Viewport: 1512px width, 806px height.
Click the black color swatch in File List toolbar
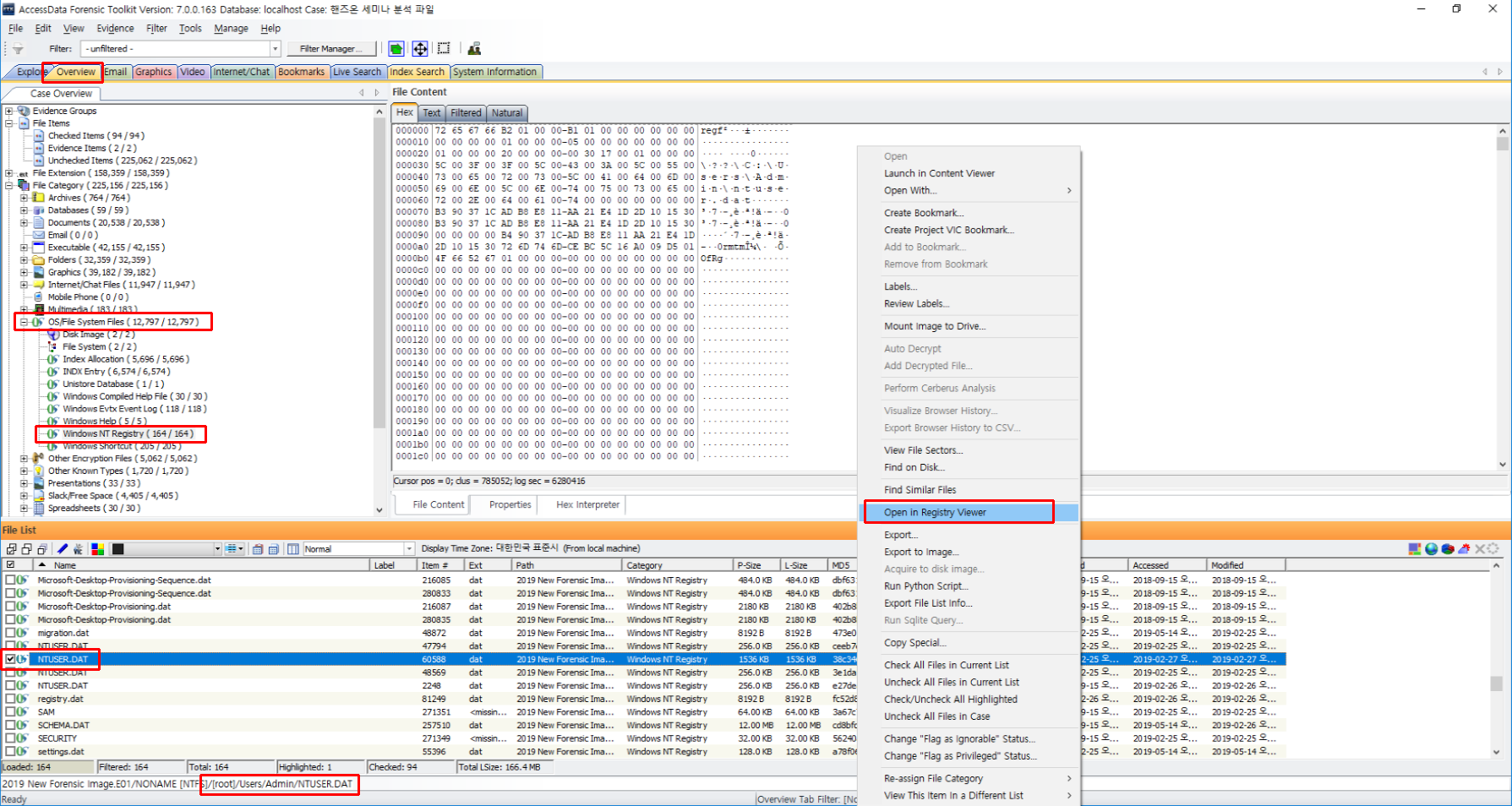point(118,549)
